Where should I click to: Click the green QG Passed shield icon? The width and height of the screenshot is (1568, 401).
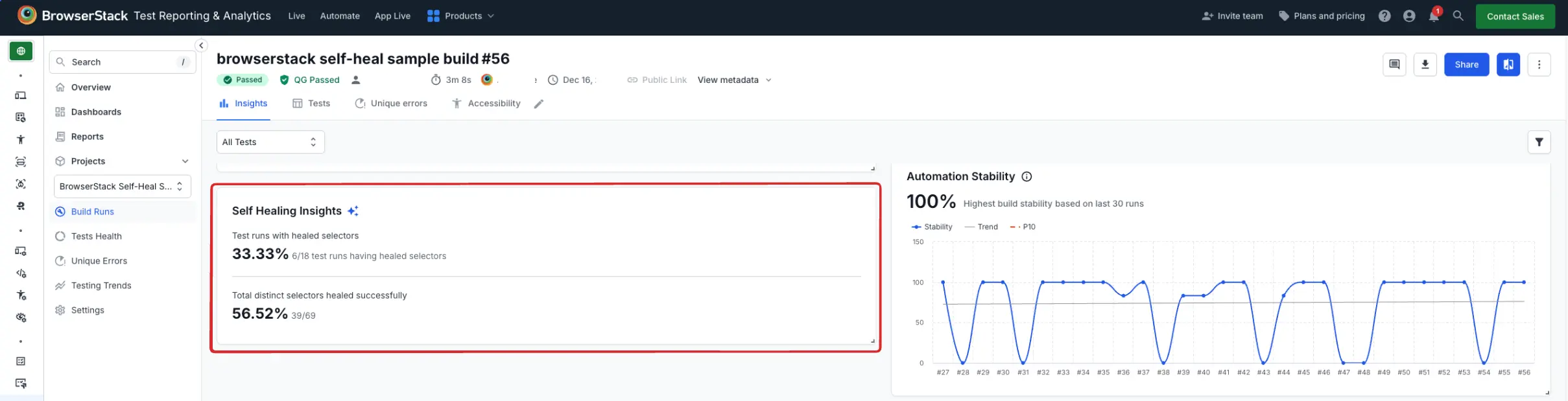click(x=284, y=80)
